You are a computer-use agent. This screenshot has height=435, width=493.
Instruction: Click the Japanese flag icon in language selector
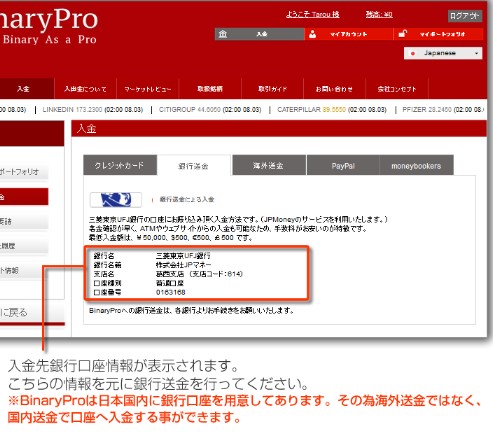[413, 53]
